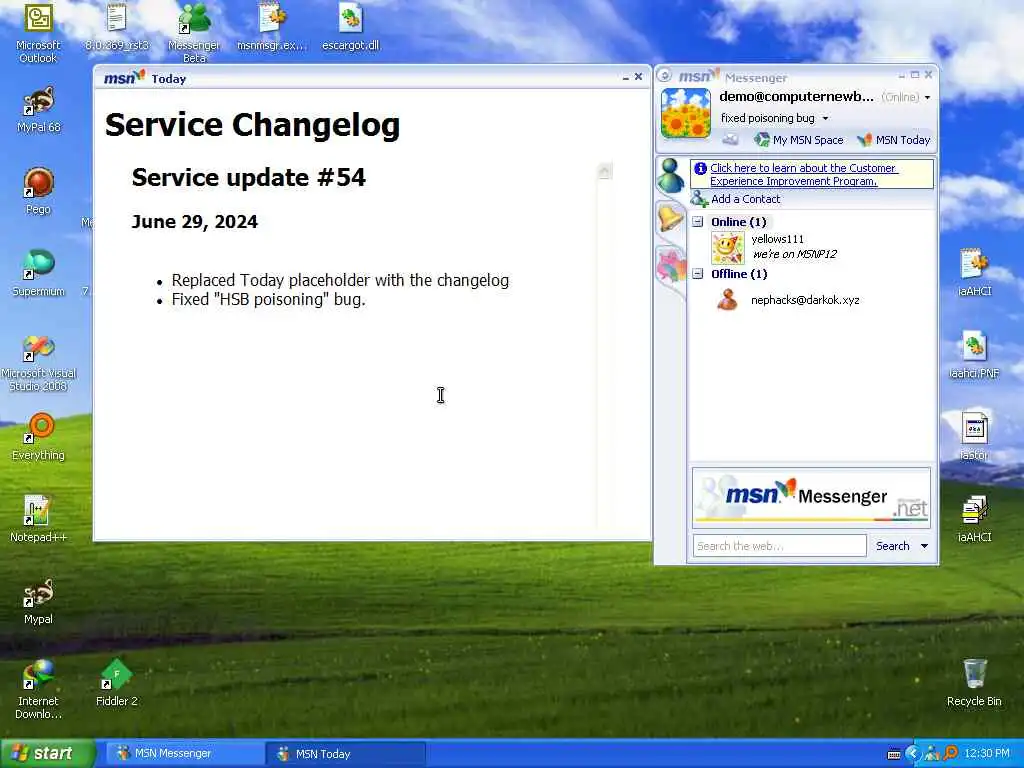
Task: Click the MSN Messenger .net banner
Action: (x=811, y=497)
